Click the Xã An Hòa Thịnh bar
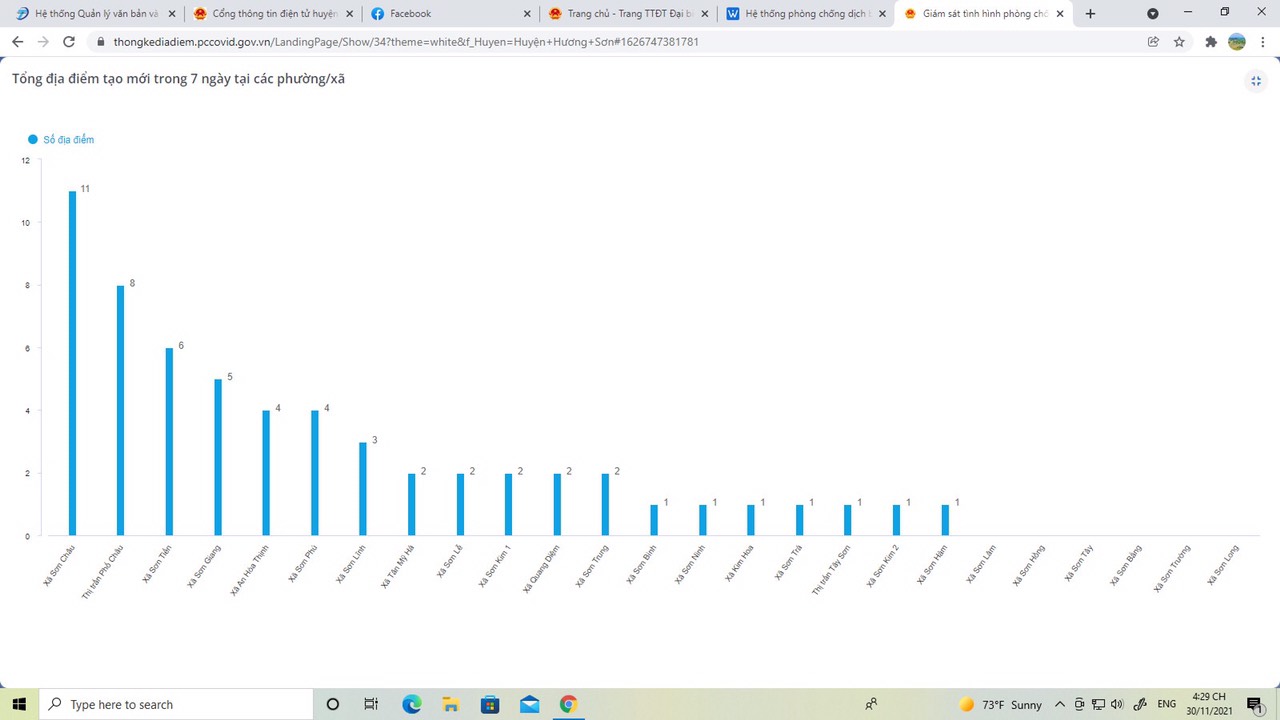 [x=266, y=473]
